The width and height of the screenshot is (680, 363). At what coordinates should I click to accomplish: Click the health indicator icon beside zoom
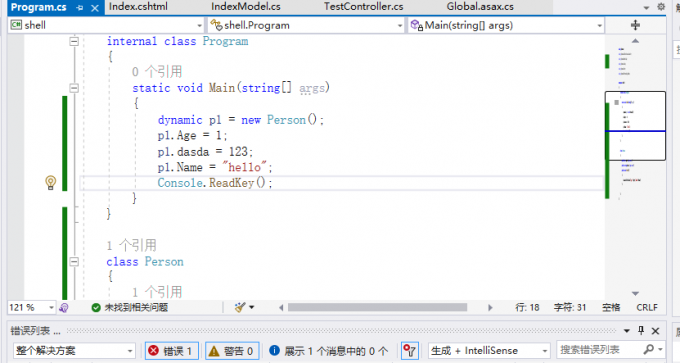pos(64,308)
